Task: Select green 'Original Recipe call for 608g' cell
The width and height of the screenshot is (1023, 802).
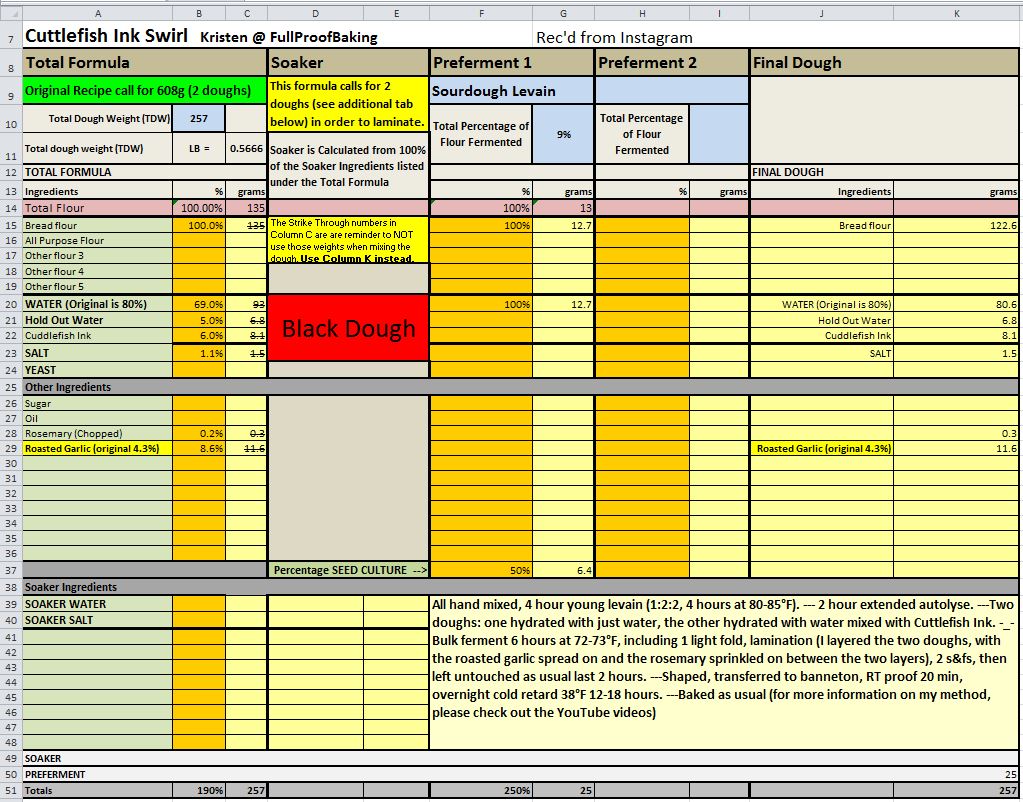Action: (x=145, y=91)
